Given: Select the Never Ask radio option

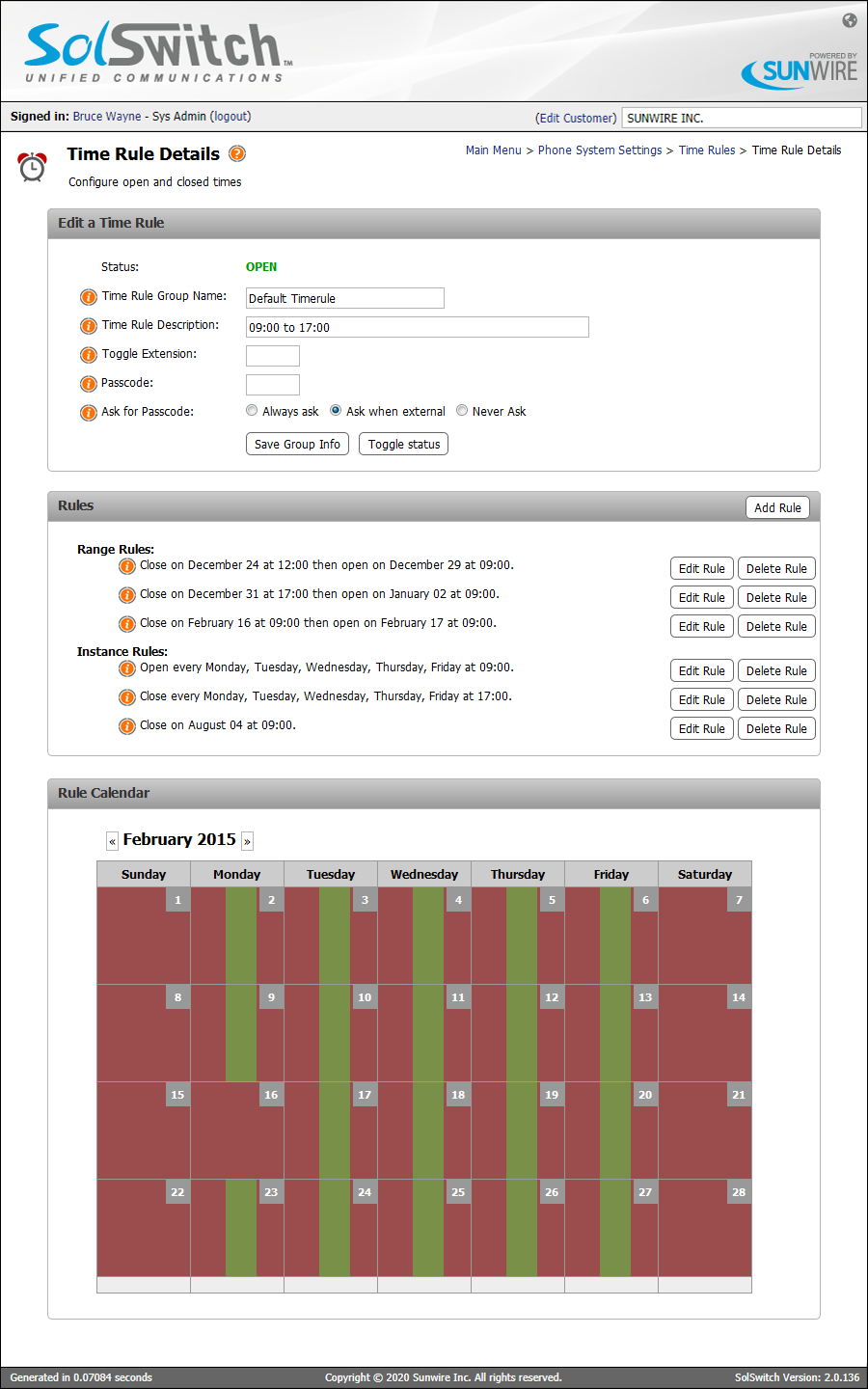Looking at the screenshot, I should tap(462, 411).
